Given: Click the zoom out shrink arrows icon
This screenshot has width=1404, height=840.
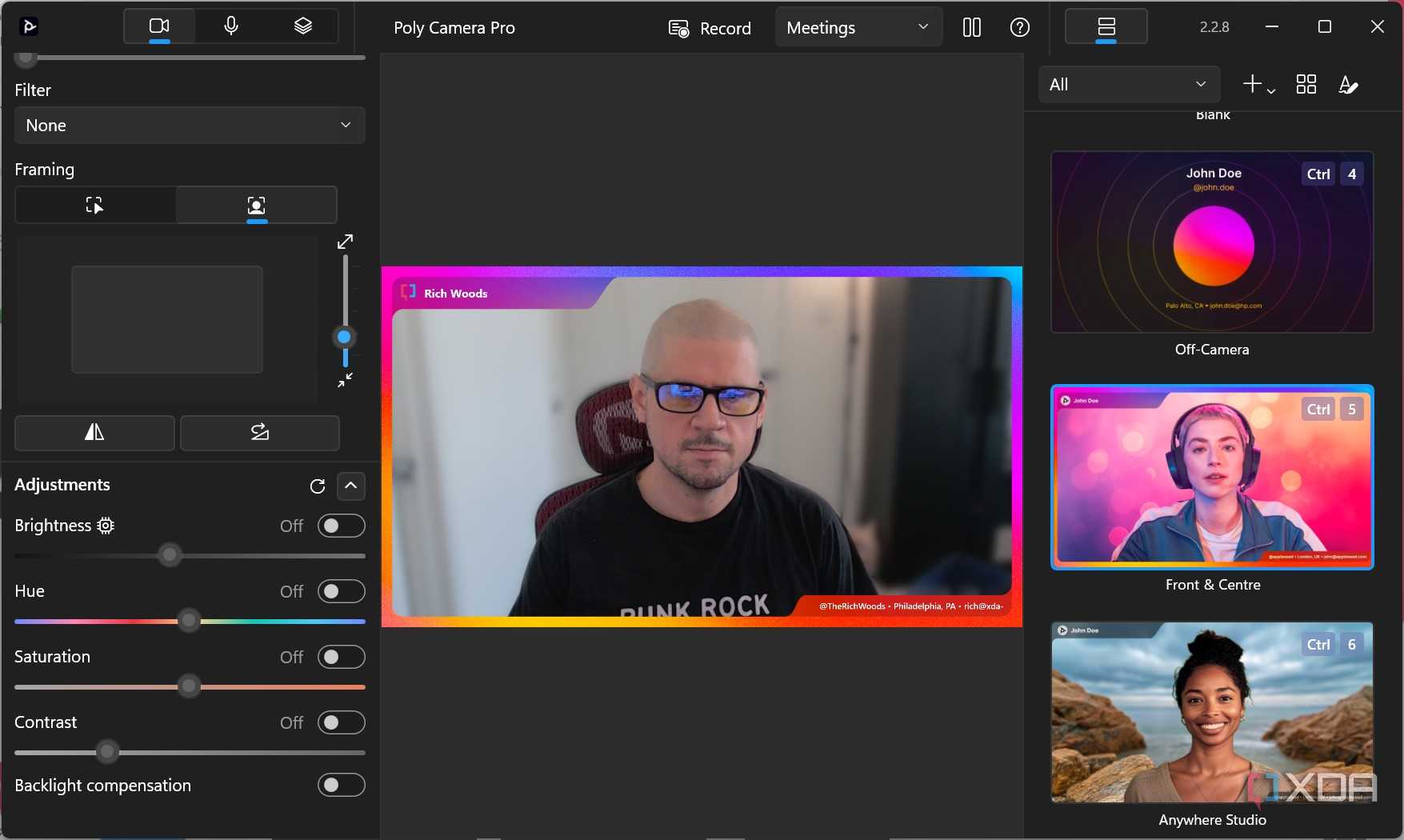Looking at the screenshot, I should coord(345,380).
